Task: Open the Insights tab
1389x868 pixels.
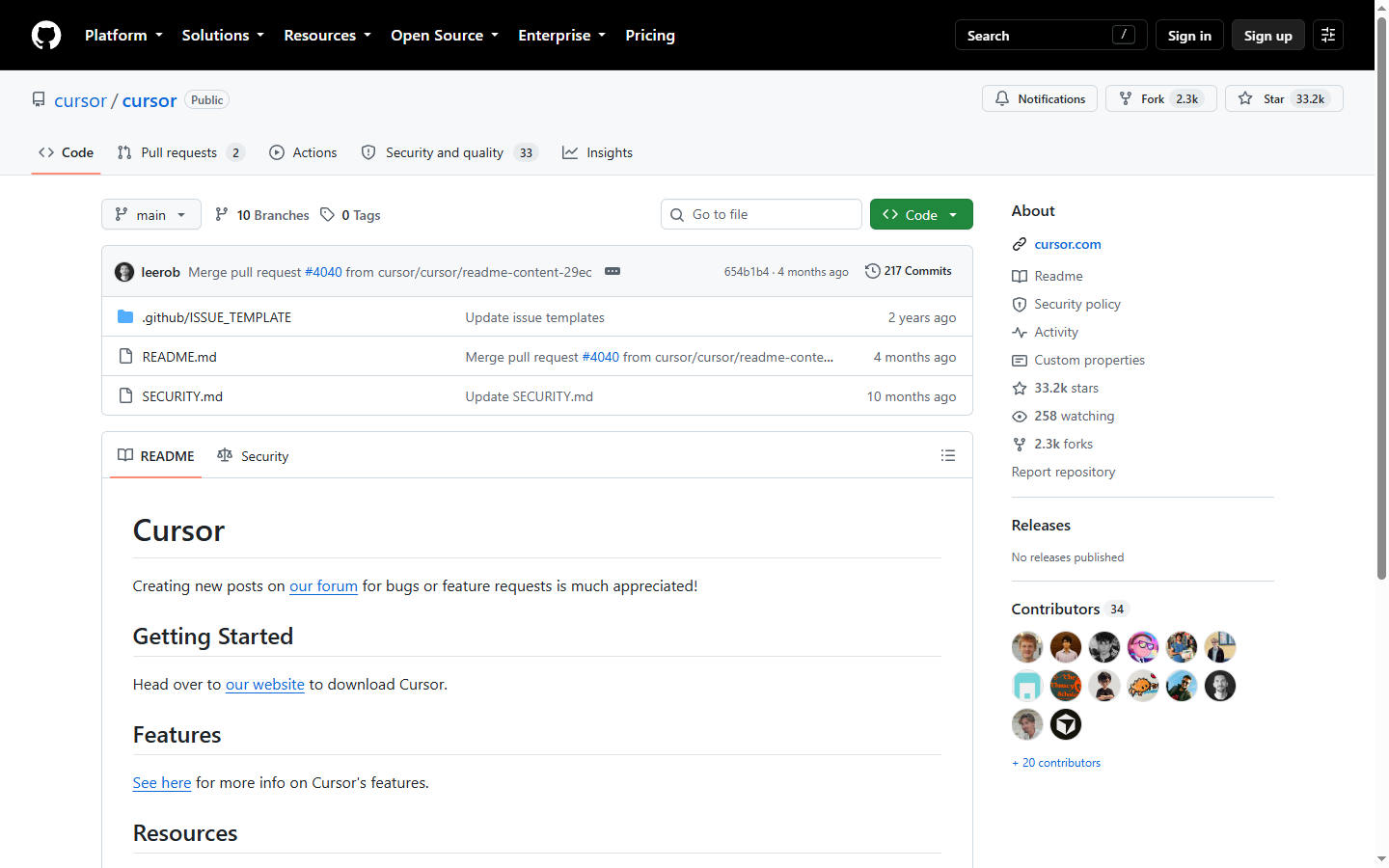Action: click(597, 152)
